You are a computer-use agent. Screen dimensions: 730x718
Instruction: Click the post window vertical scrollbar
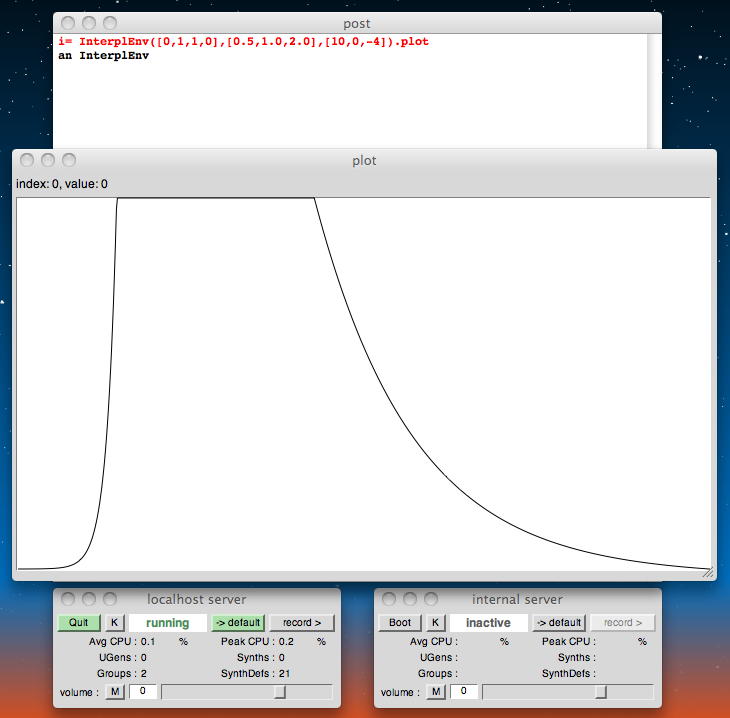[x=654, y=91]
